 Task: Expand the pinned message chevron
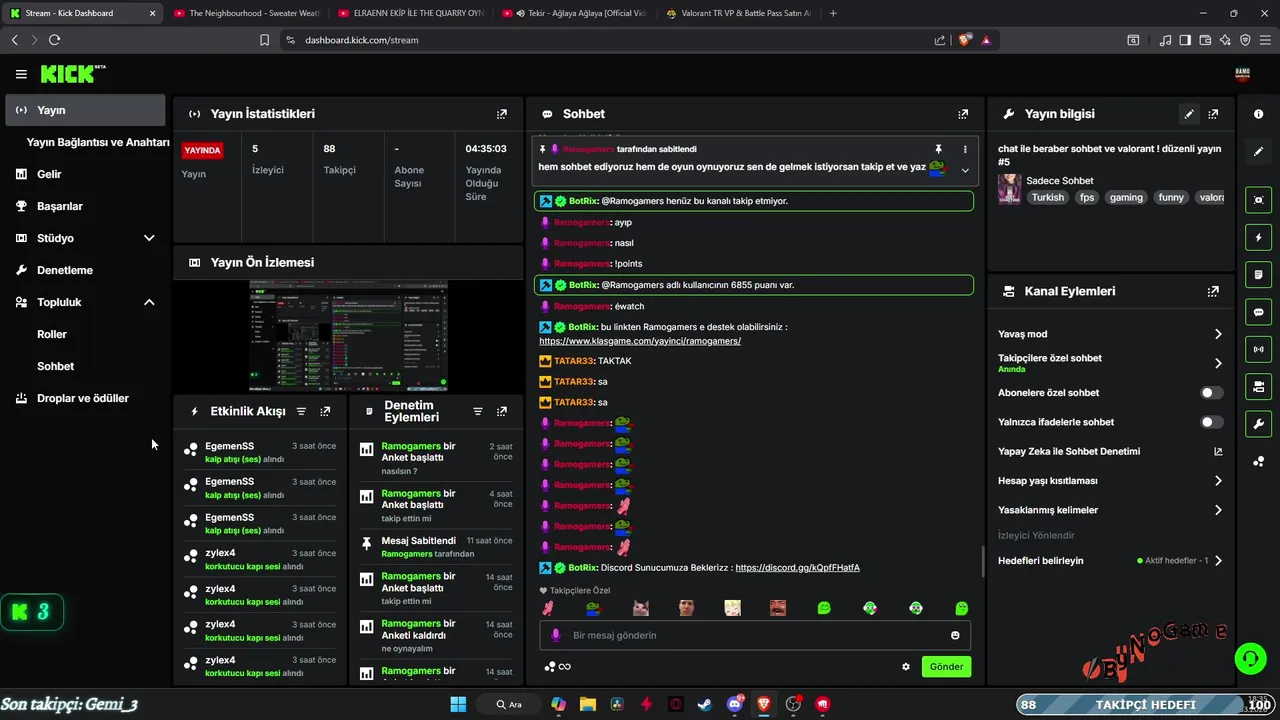point(965,170)
